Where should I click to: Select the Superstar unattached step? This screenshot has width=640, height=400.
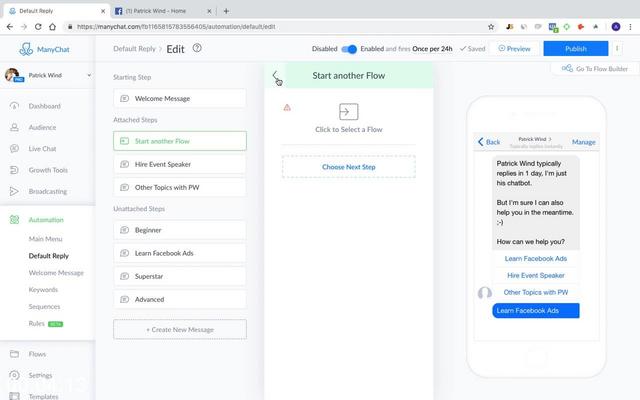tap(180, 276)
